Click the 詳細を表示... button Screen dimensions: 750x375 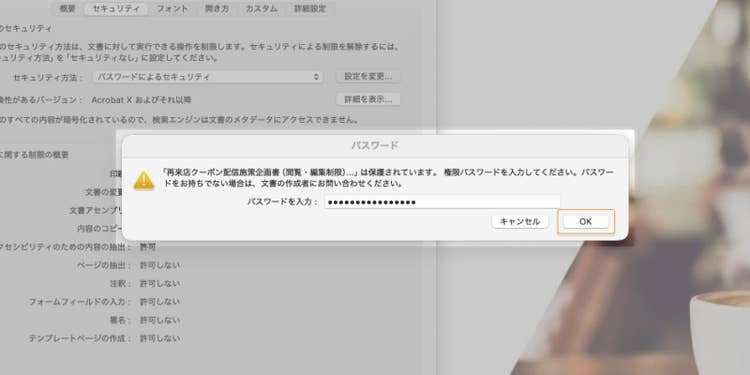pyautogui.click(x=368, y=99)
